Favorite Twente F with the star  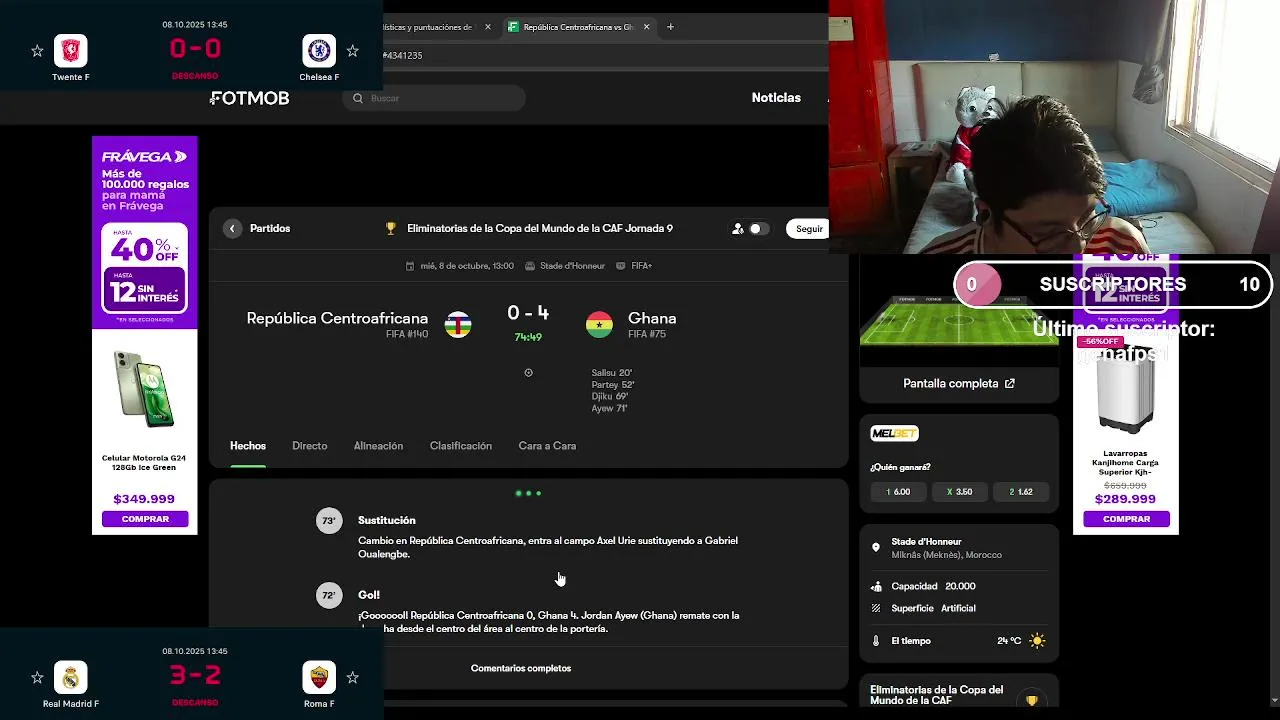point(37,50)
